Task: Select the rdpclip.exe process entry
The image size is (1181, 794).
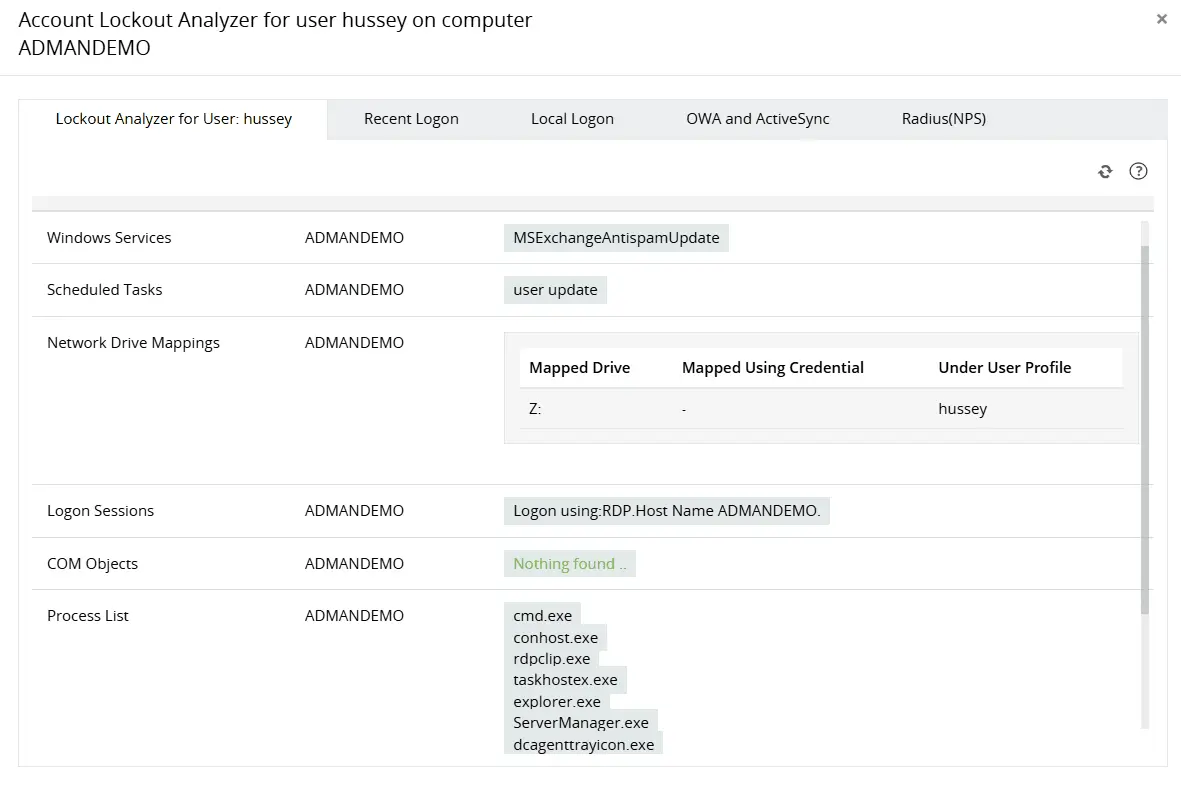Action: coord(551,658)
